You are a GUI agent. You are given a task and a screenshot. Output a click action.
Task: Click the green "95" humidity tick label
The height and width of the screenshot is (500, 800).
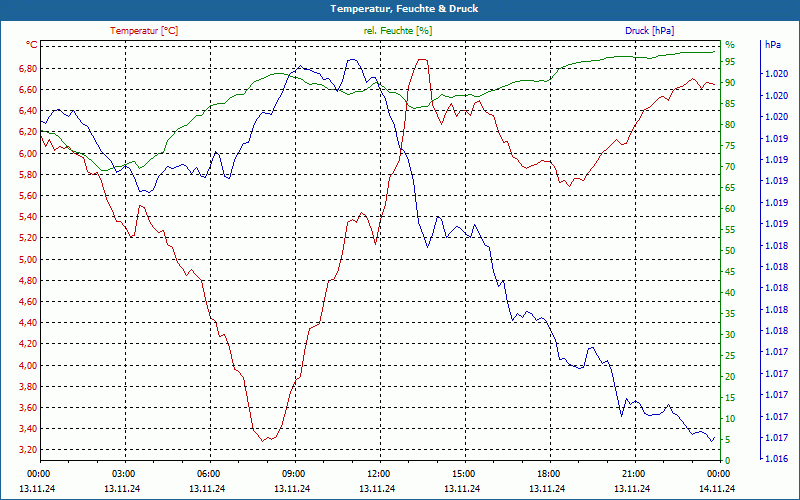coord(730,62)
